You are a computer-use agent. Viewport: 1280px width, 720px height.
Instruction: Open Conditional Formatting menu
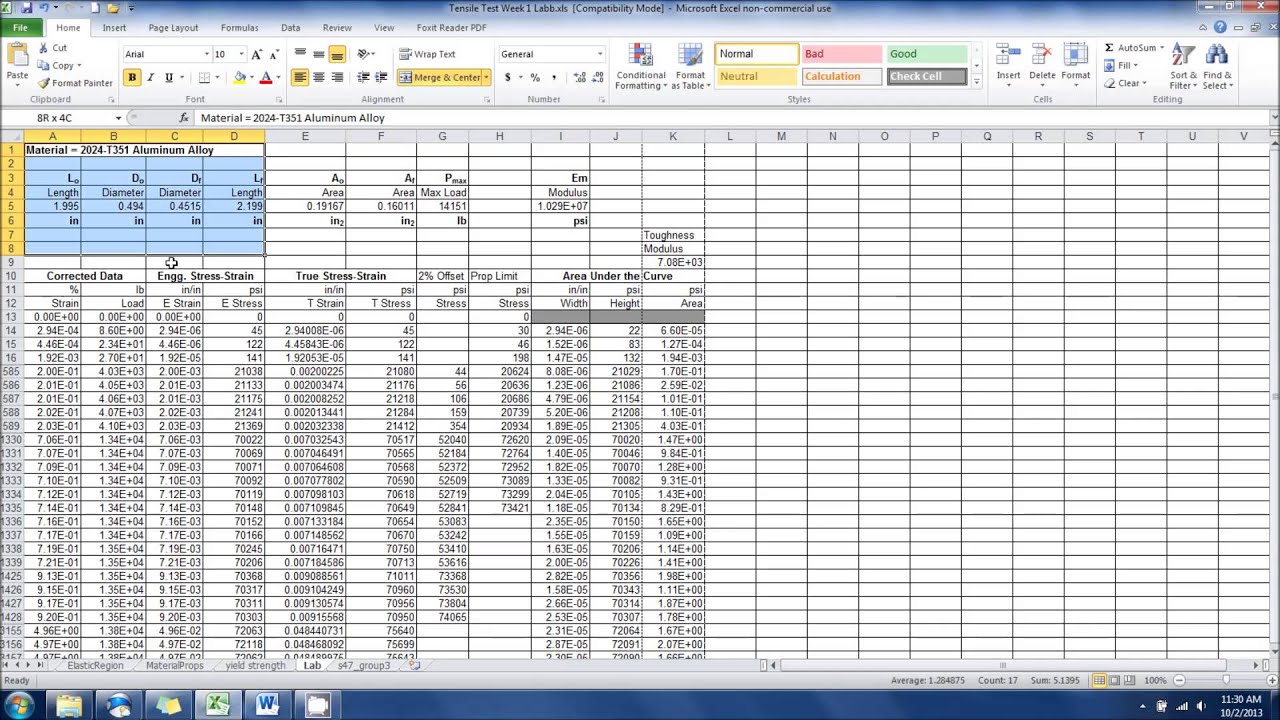click(641, 67)
